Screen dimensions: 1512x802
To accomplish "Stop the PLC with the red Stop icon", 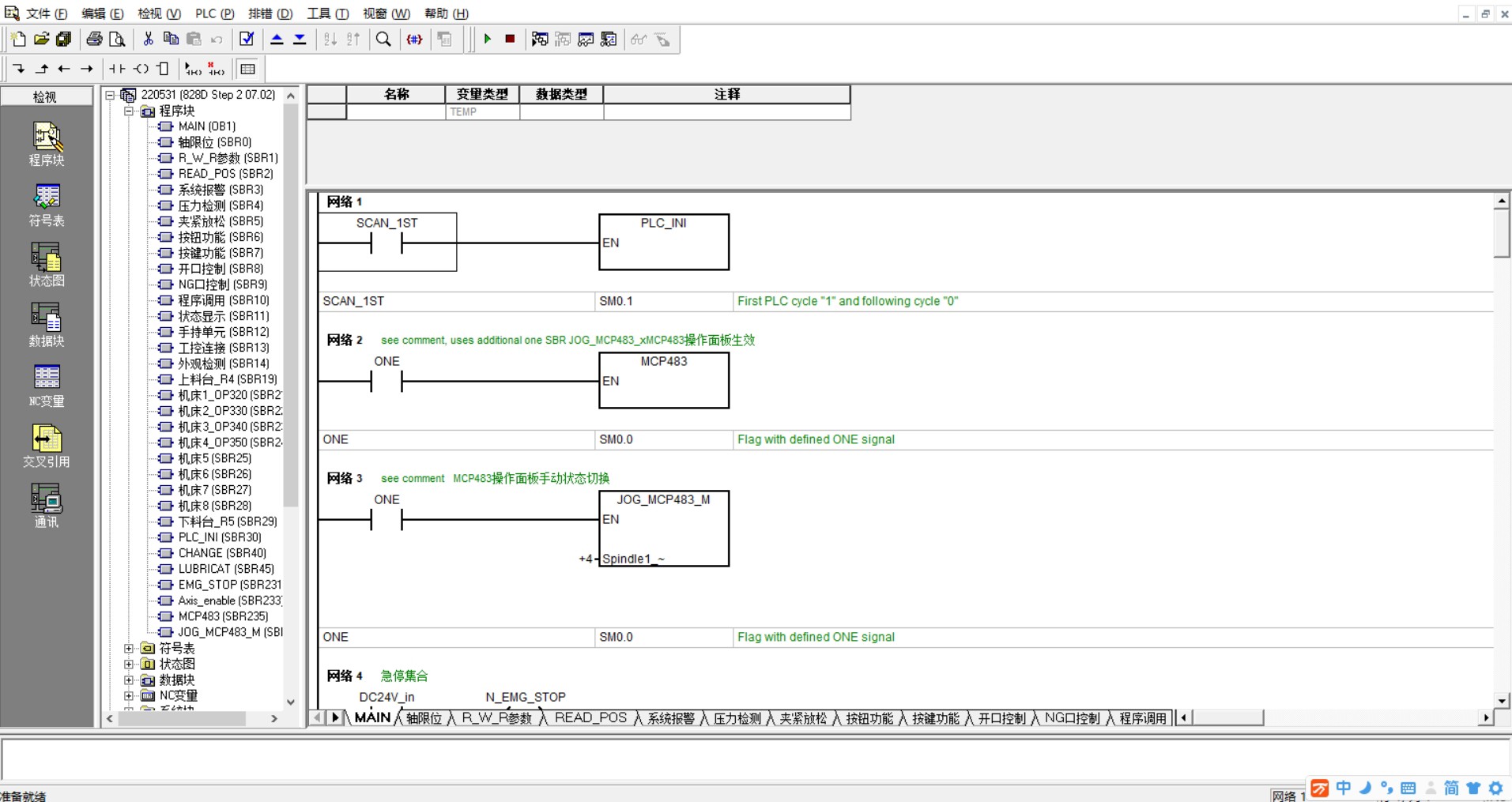I will point(510,39).
